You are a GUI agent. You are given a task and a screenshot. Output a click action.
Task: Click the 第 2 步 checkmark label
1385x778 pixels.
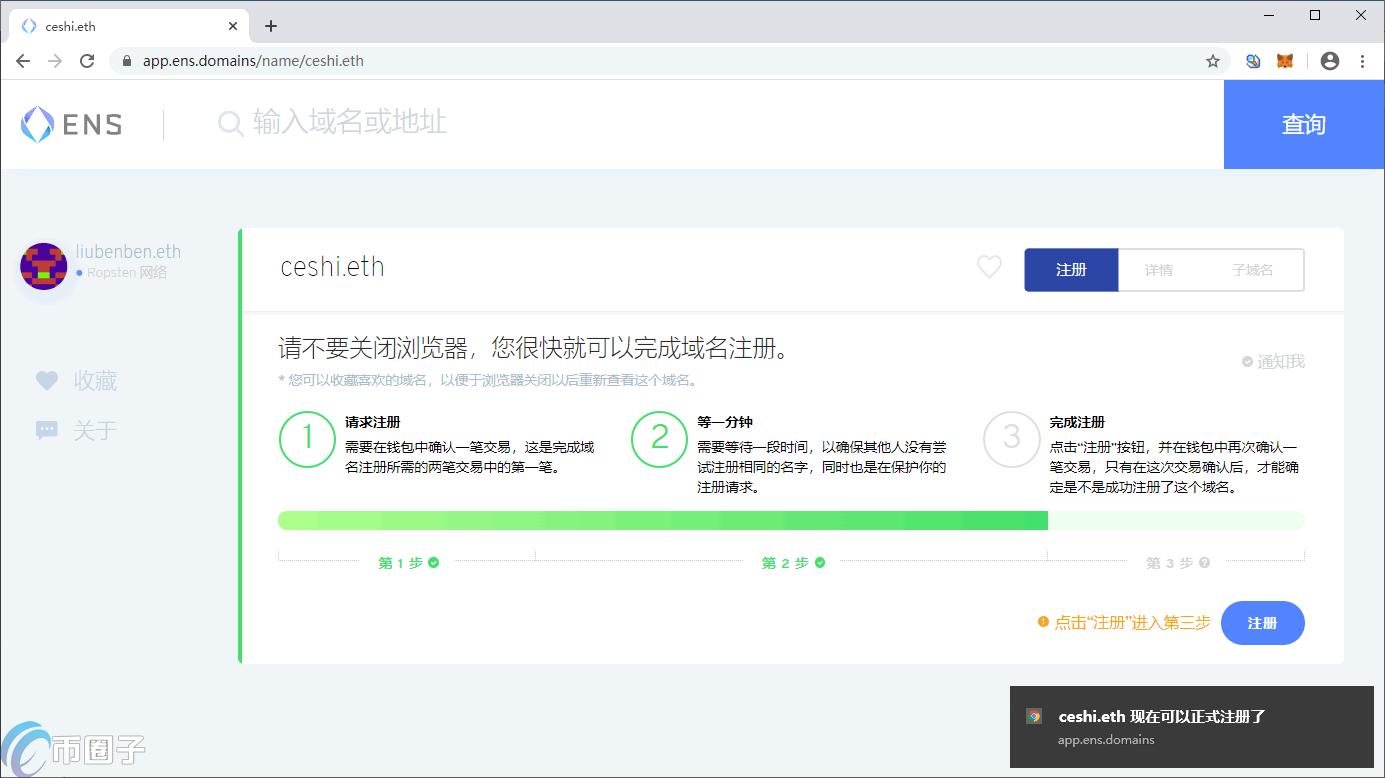tap(793, 563)
